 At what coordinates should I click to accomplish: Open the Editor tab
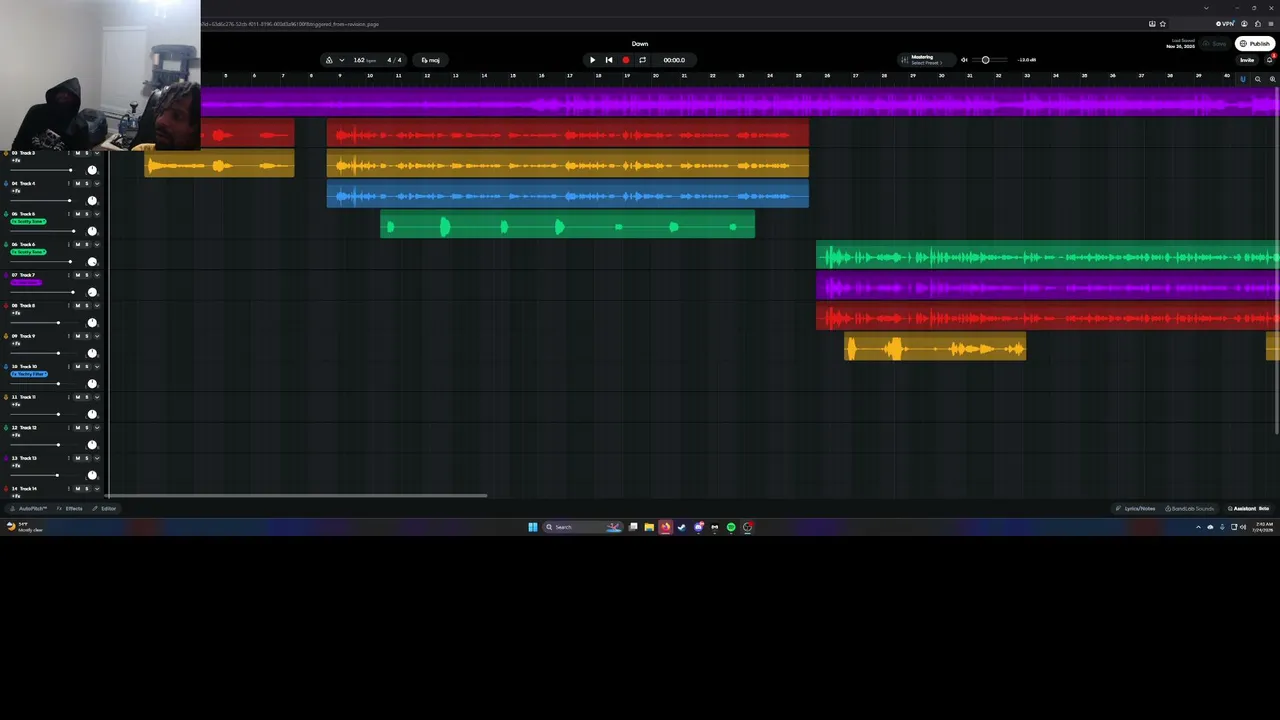(106, 508)
